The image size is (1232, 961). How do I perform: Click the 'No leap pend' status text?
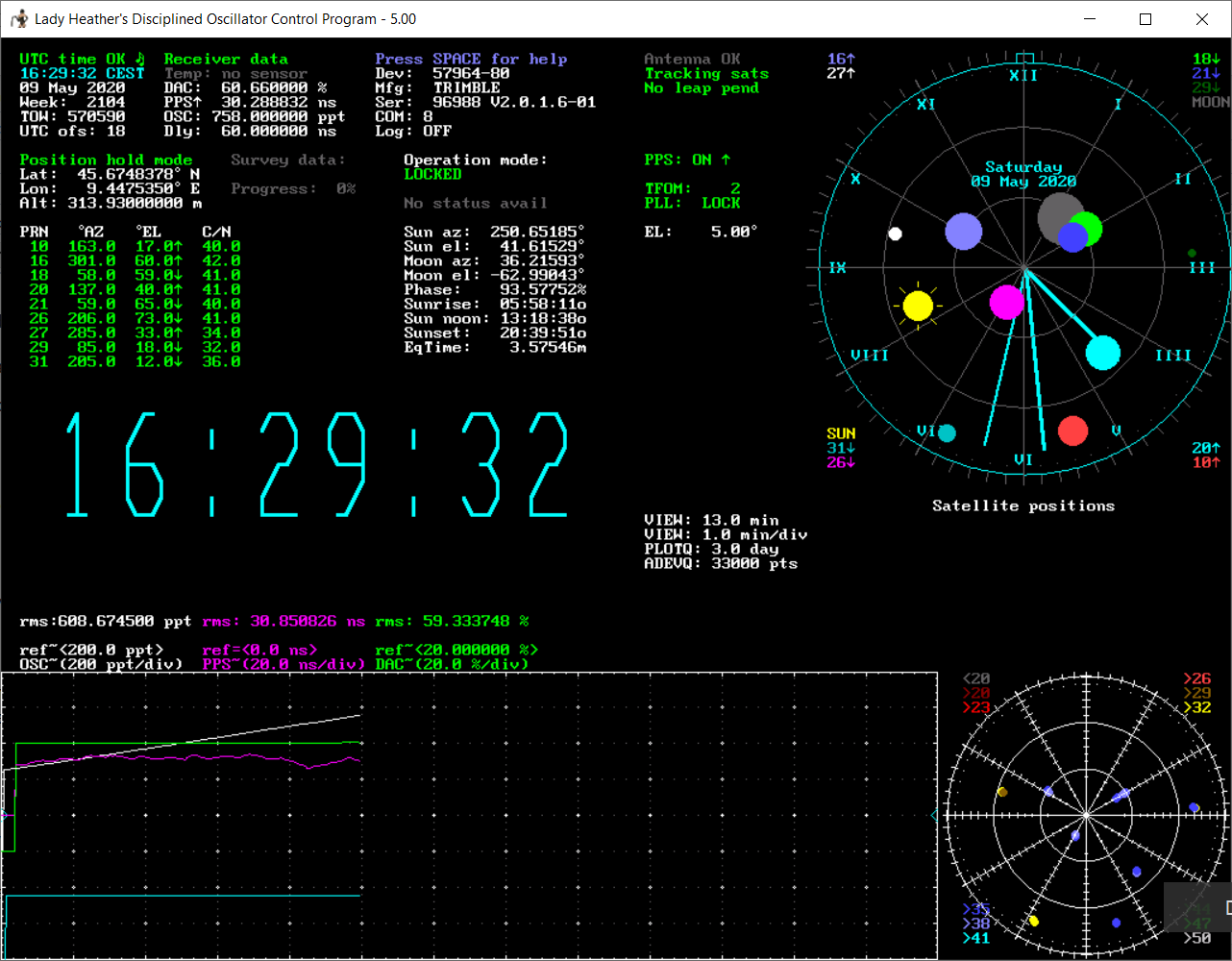(x=702, y=88)
